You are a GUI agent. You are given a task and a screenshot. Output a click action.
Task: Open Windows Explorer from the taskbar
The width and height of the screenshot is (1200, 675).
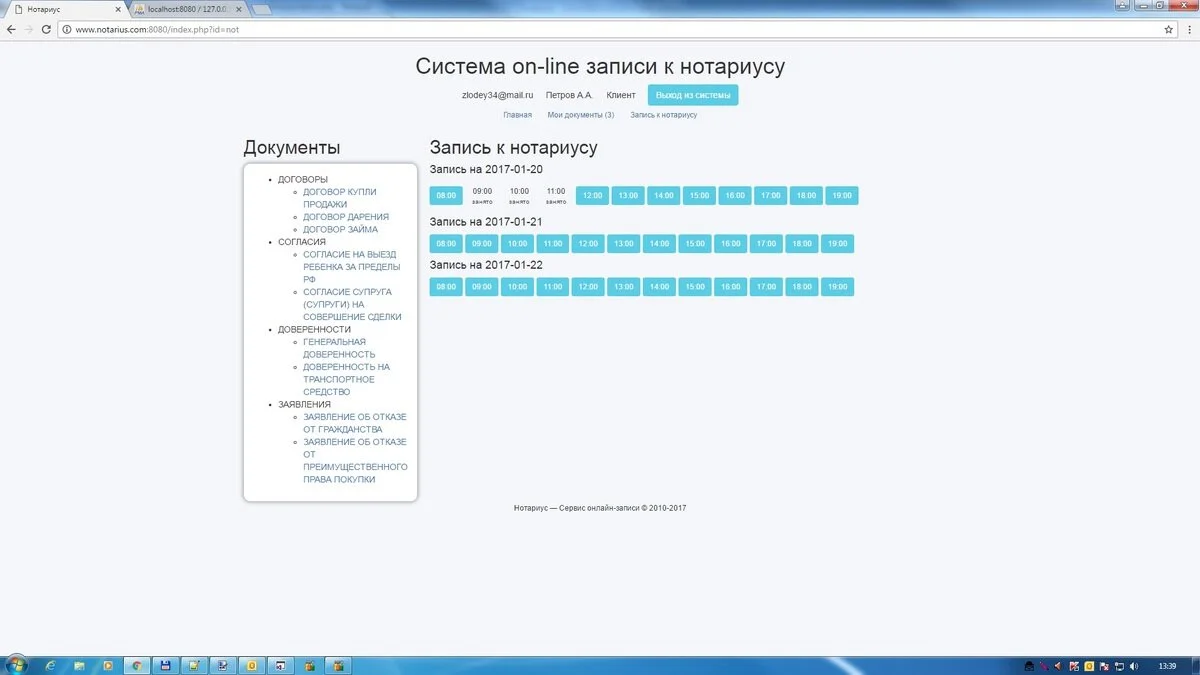tap(78, 663)
